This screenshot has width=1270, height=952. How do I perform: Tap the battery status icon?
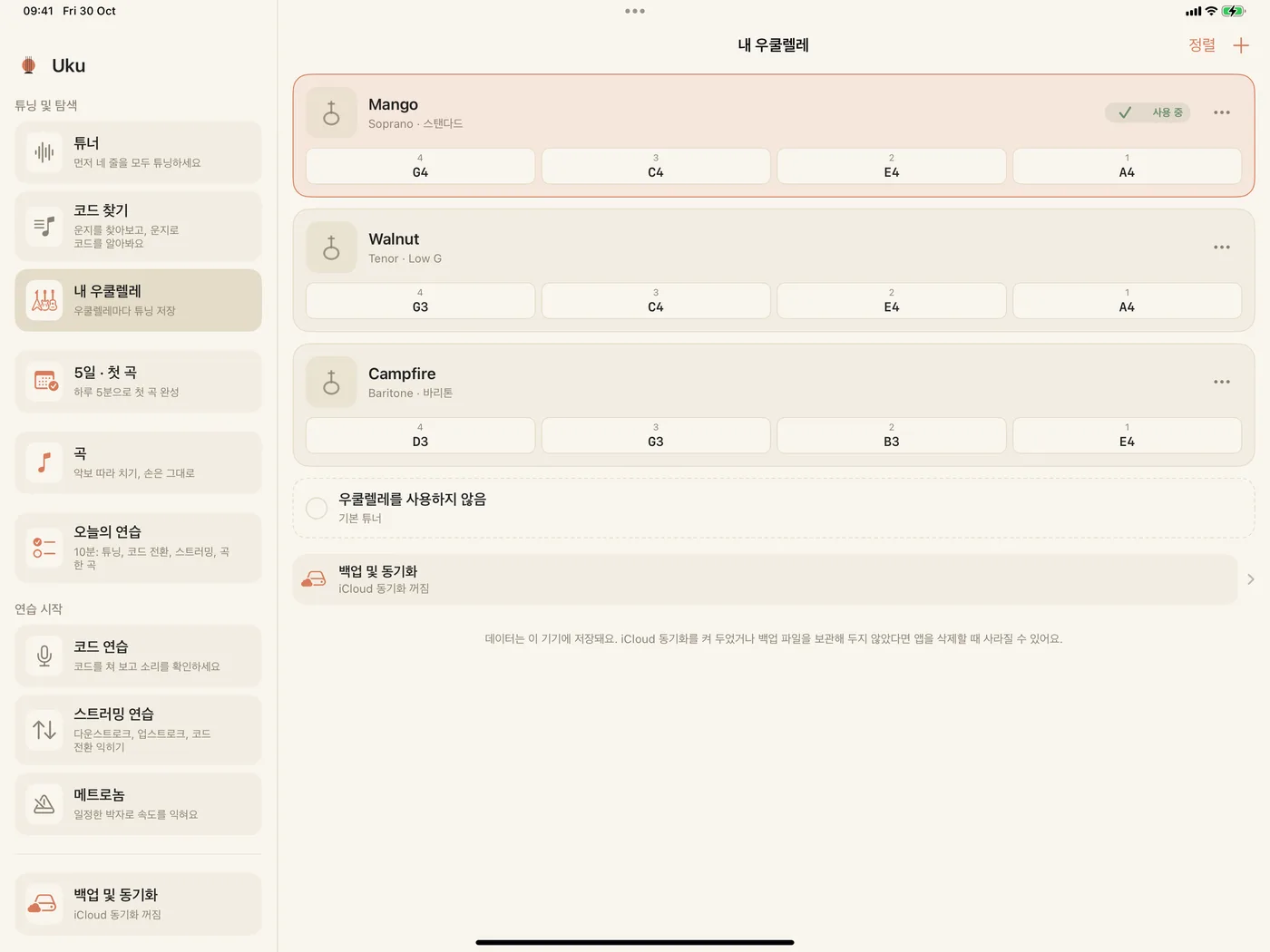point(1234,11)
